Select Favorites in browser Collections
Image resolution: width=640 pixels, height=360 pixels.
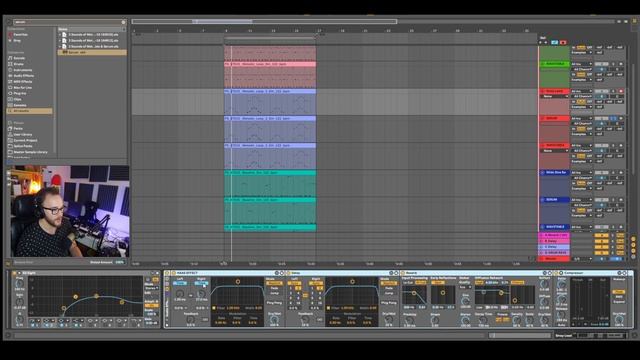click(x=20, y=35)
